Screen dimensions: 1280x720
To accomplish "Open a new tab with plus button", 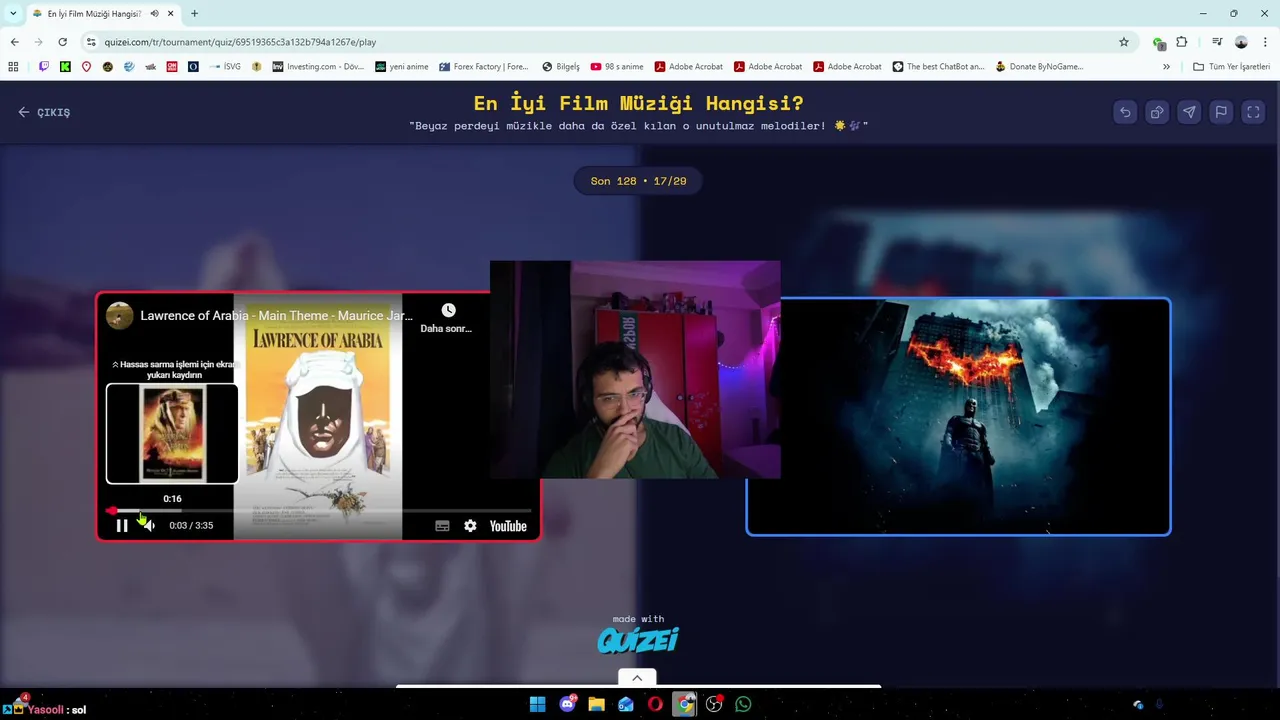I will point(194,14).
